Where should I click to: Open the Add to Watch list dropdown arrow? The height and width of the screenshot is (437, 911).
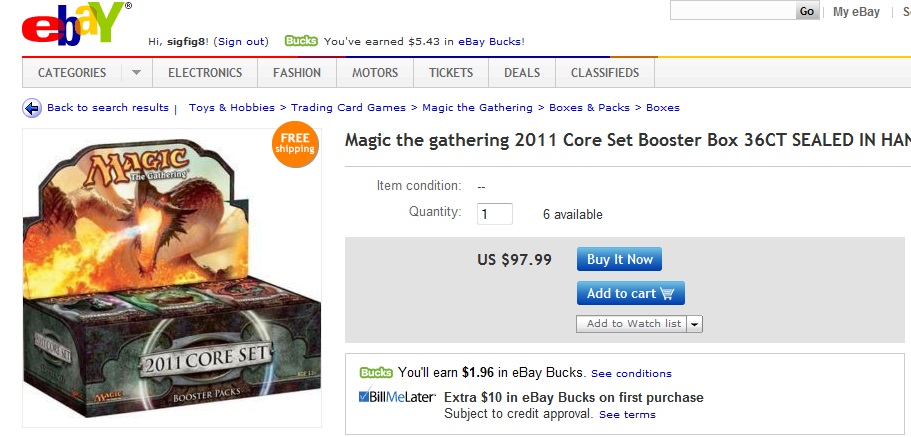tap(695, 324)
